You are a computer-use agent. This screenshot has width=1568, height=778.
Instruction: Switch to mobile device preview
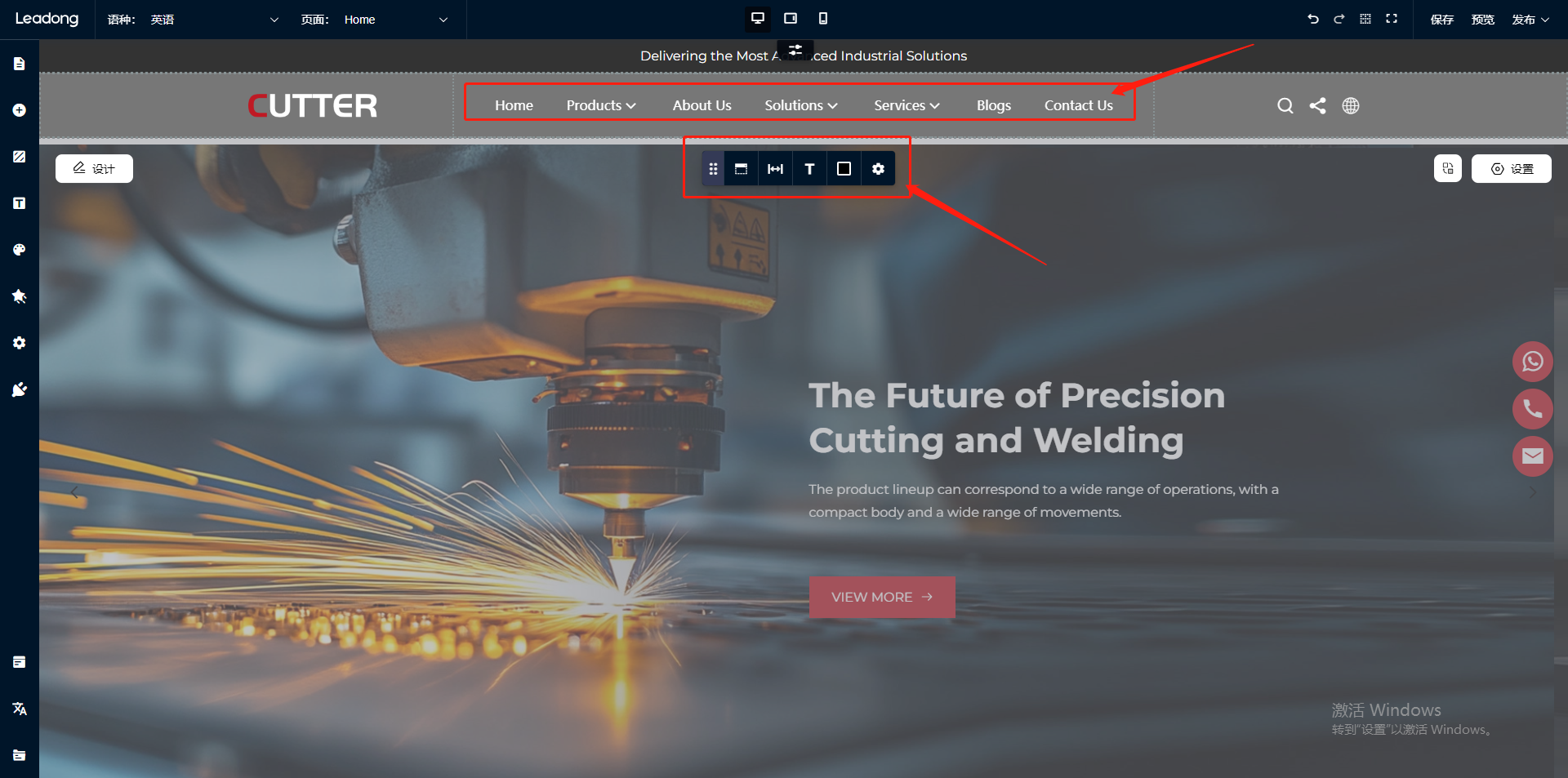[823, 19]
